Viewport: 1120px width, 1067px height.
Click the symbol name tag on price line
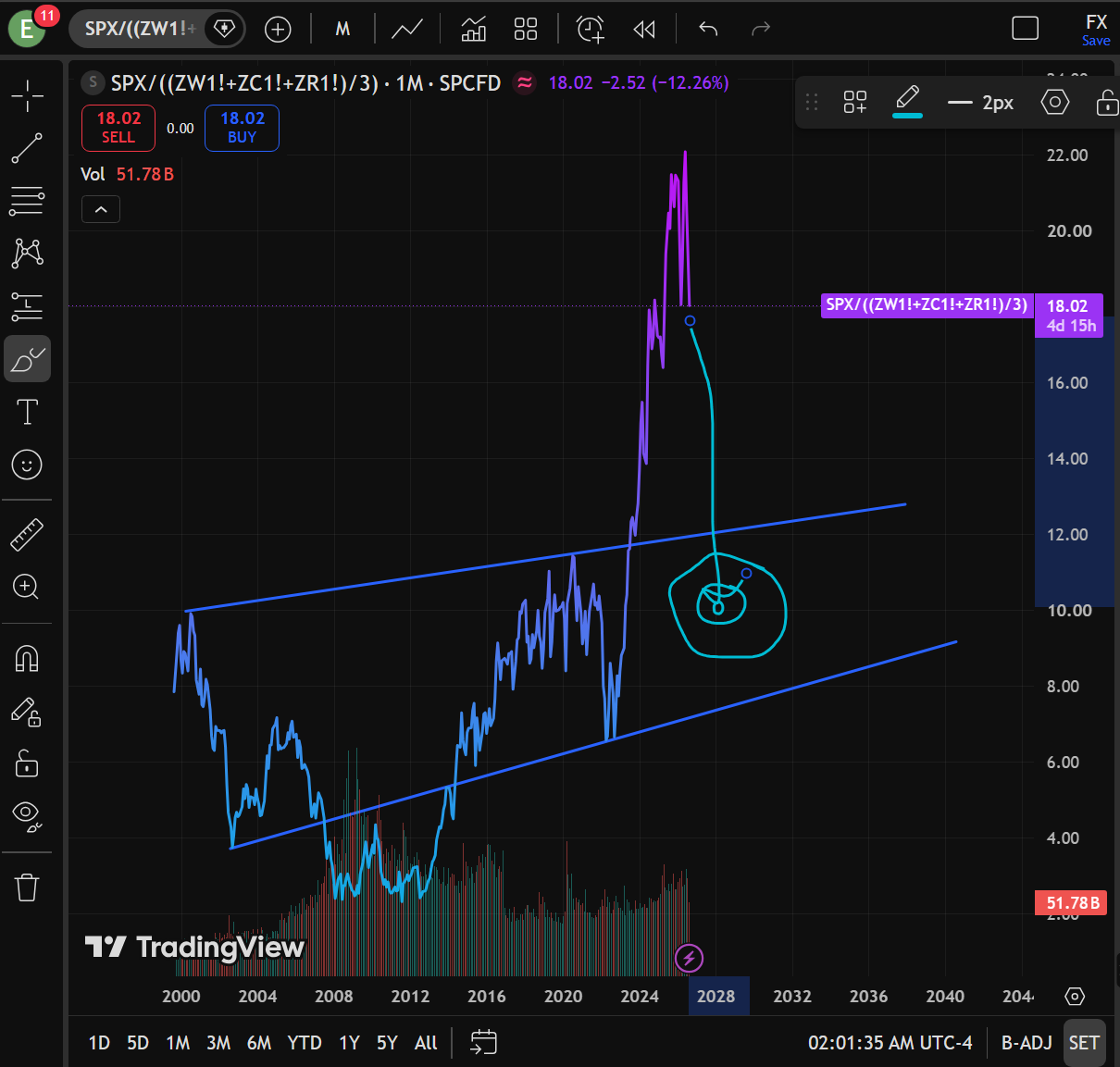(927, 305)
